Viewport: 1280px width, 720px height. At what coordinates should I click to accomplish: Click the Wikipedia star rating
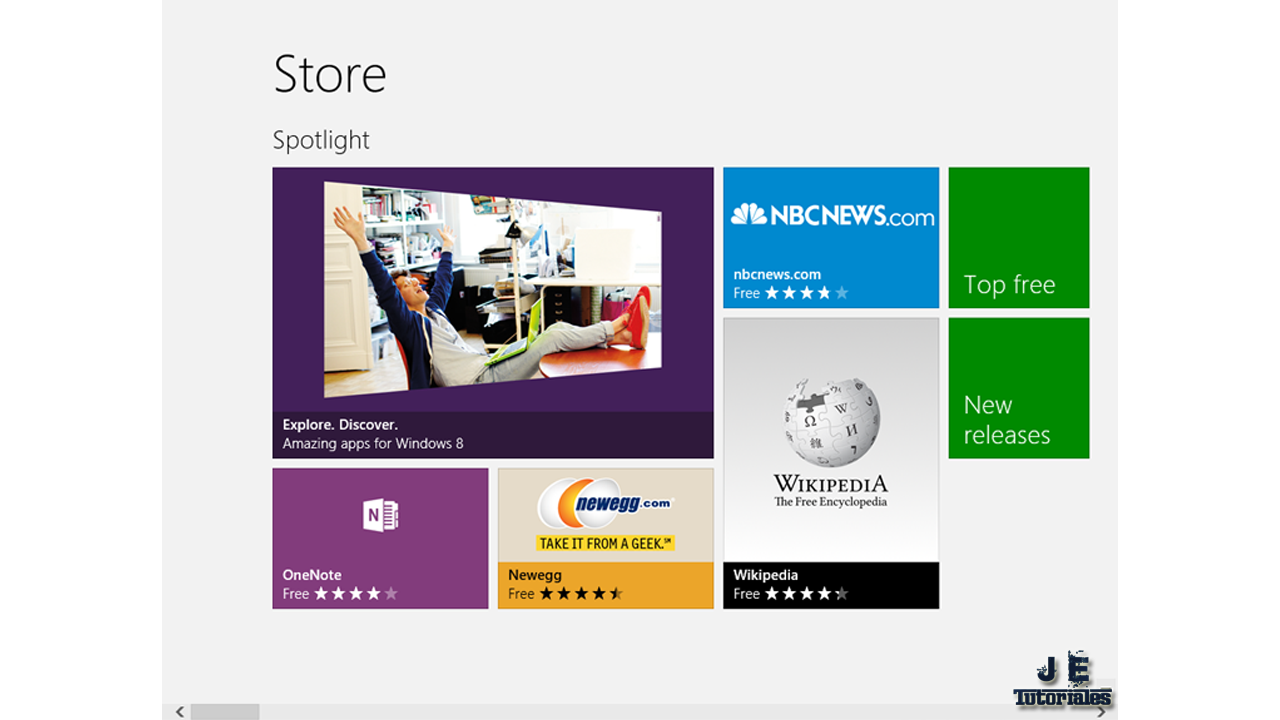pos(807,594)
